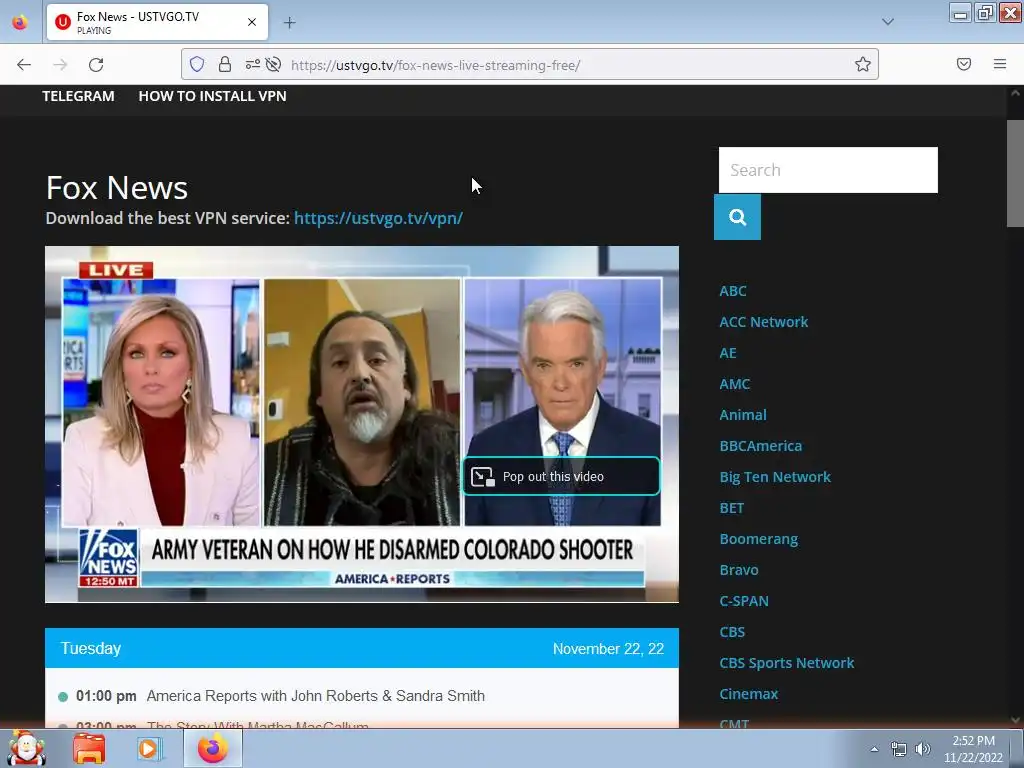Open the tracking protection shield icon
Viewport: 1024px width, 768px height.
pyautogui.click(x=197, y=64)
